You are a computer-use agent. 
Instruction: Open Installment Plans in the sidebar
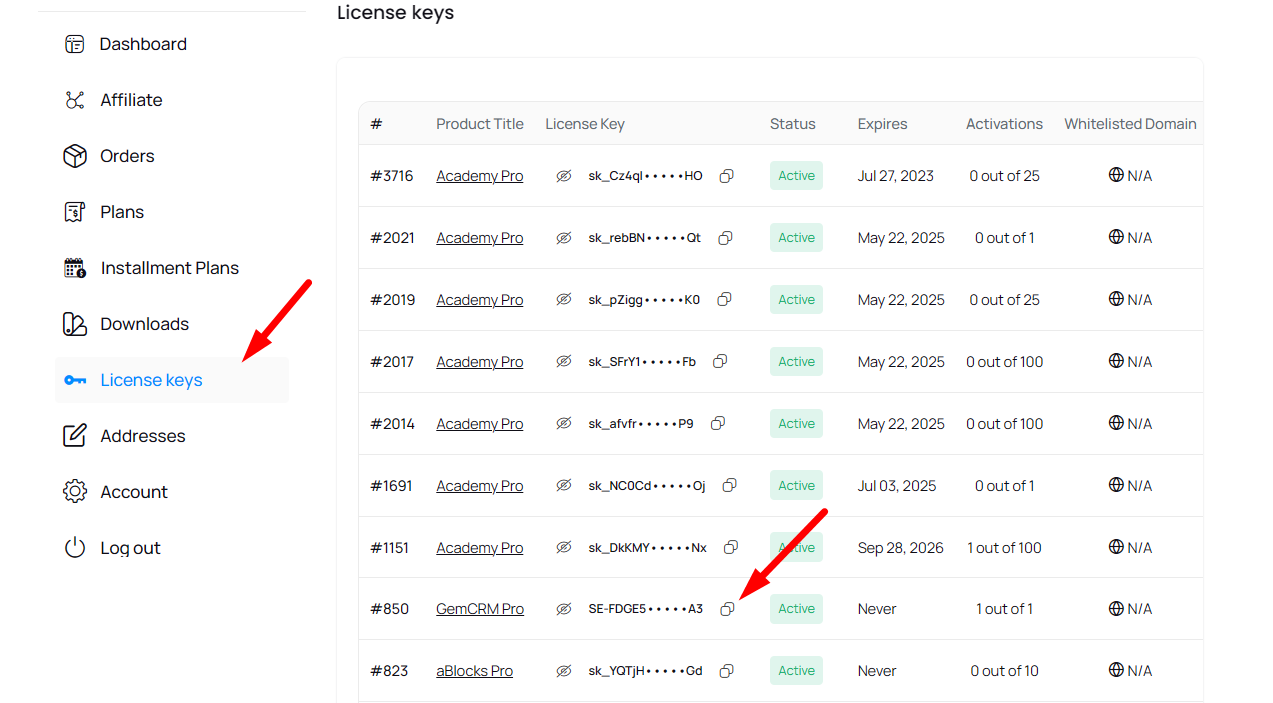(172, 268)
